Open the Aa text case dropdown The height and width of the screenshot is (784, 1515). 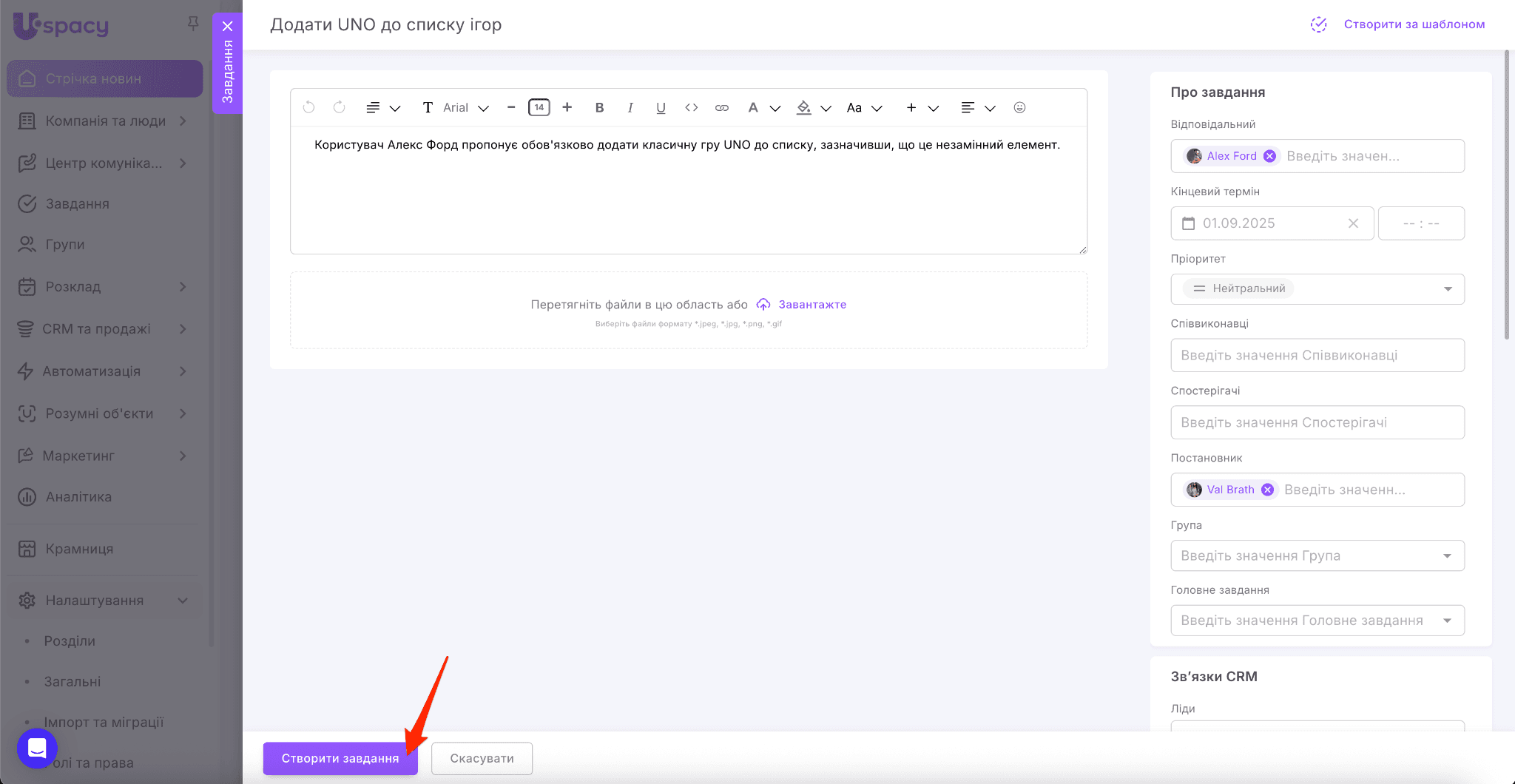pos(865,107)
